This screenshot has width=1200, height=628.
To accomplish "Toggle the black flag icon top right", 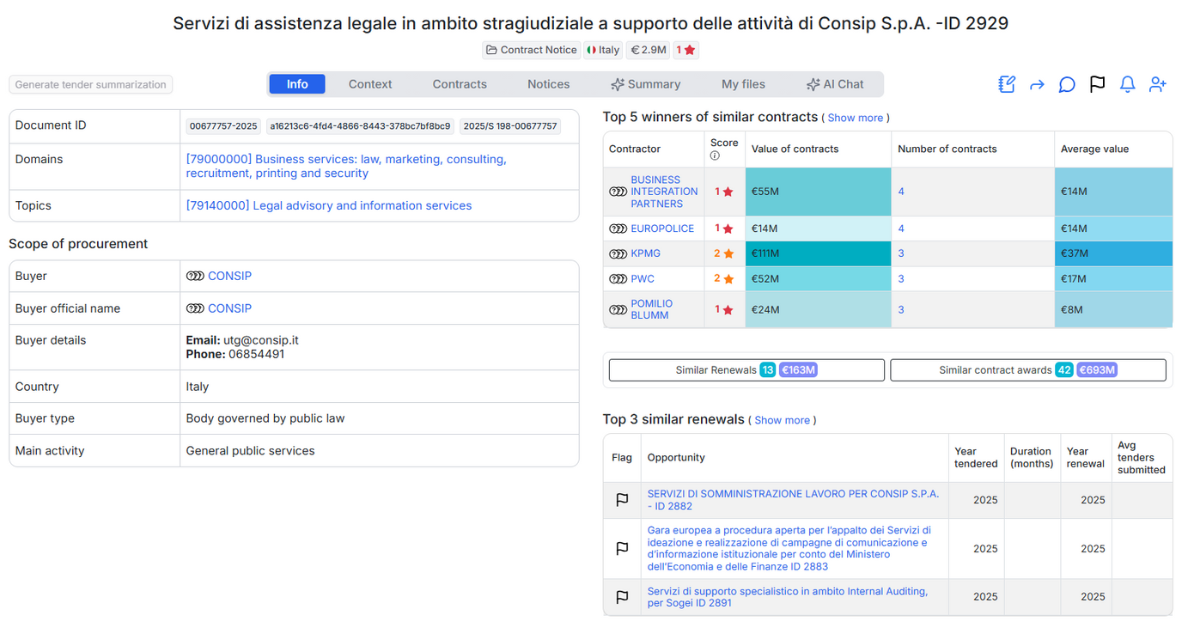I will click(1097, 85).
